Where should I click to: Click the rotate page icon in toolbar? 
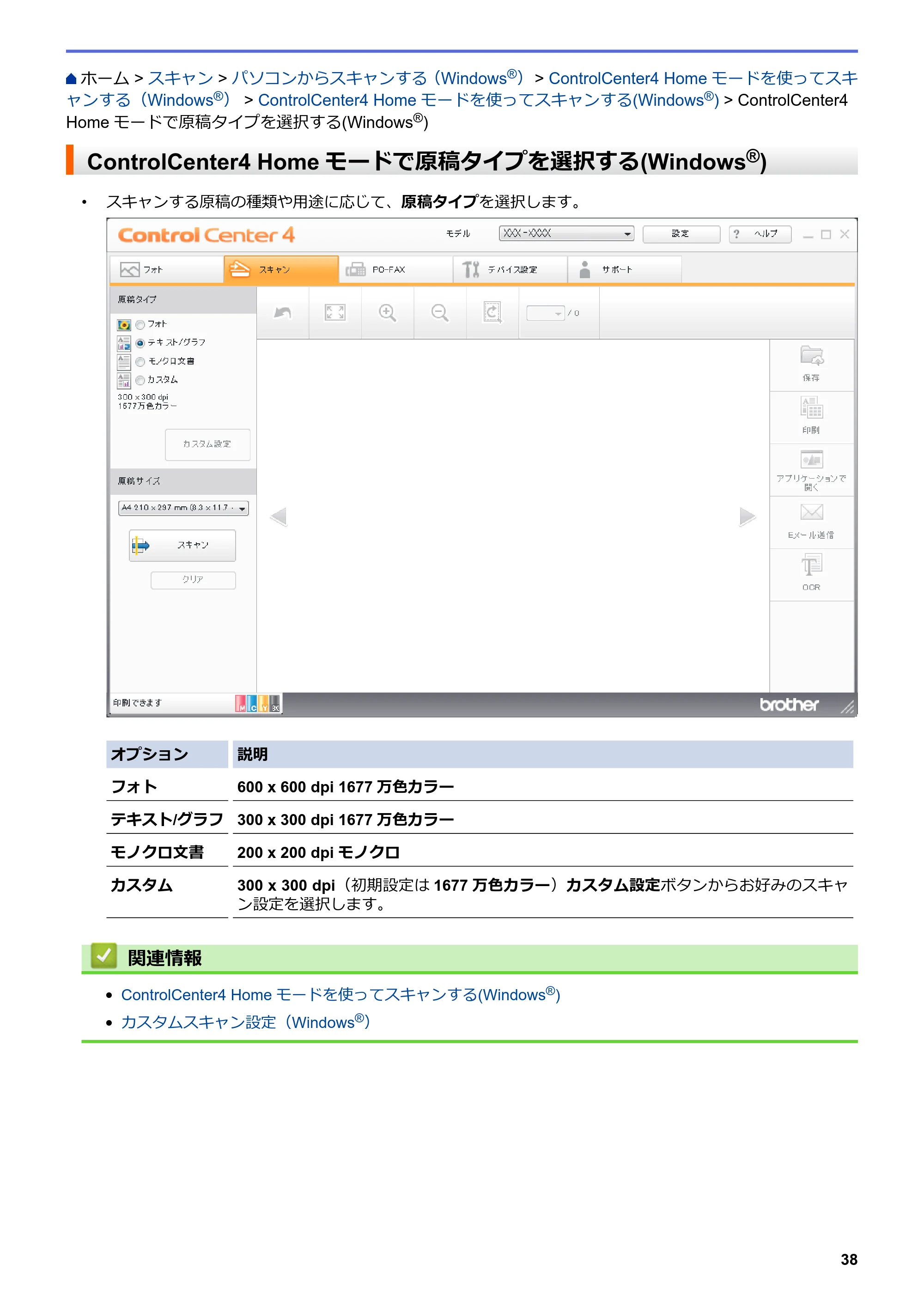coord(492,312)
